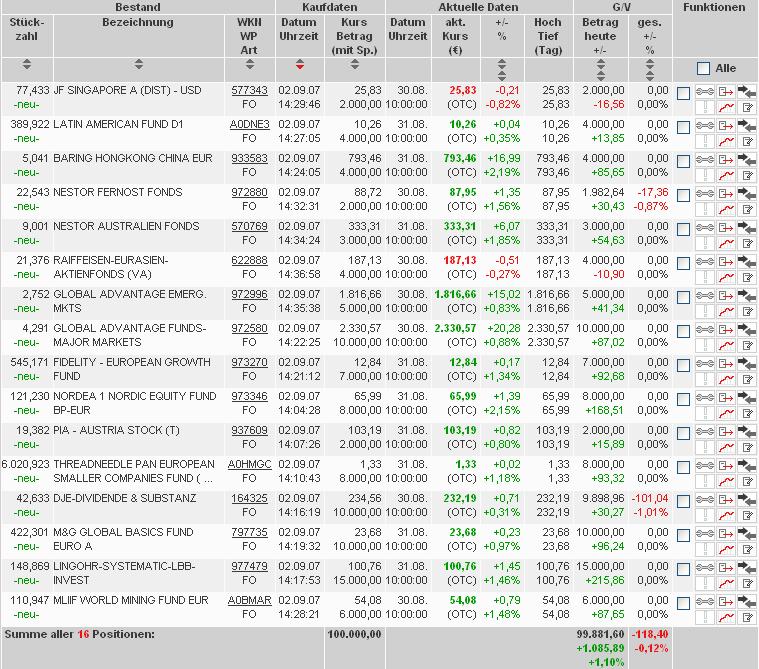Image resolution: width=759 pixels, height=669 pixels.
Task: Click total sum 100.000,00 value
Action: coord(354,634)
